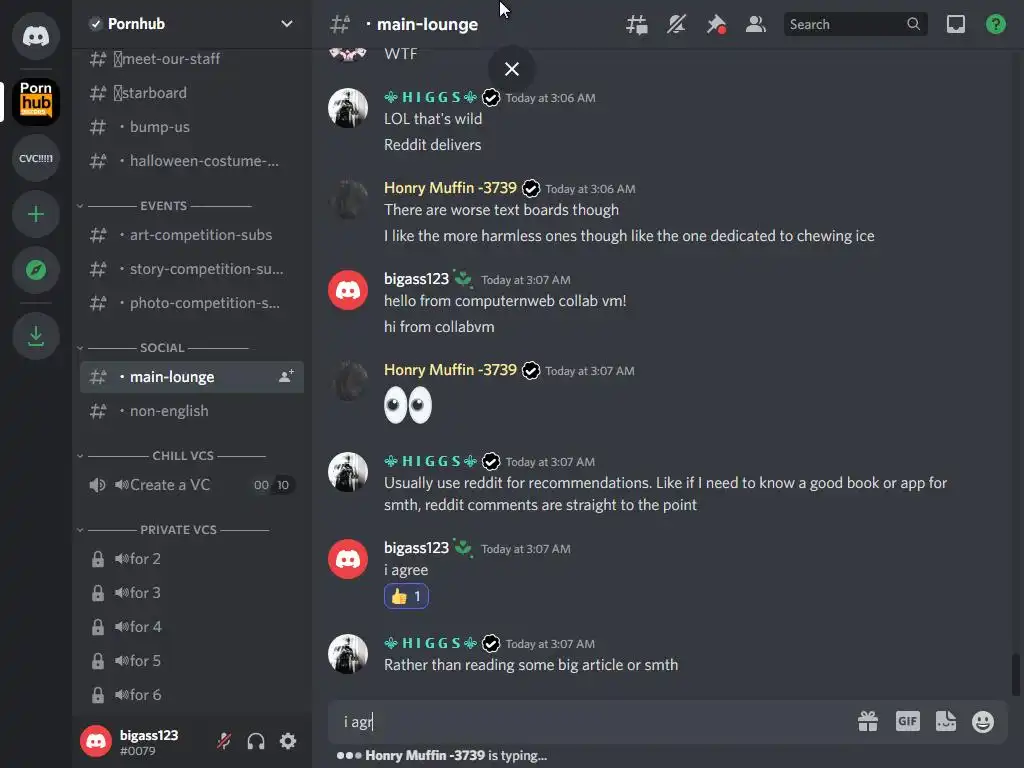Open the green help icon
The image size is (1024, 768).
(995, 25)
